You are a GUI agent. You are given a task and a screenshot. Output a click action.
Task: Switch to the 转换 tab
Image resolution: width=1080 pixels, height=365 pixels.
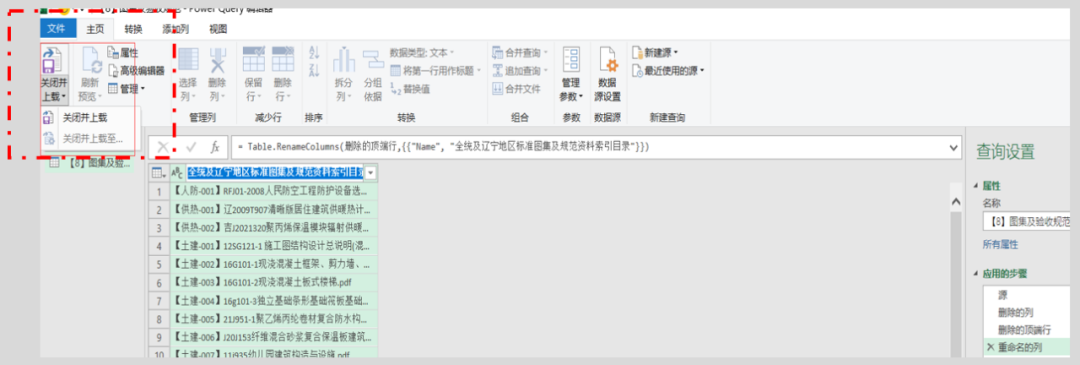(133, 29)
